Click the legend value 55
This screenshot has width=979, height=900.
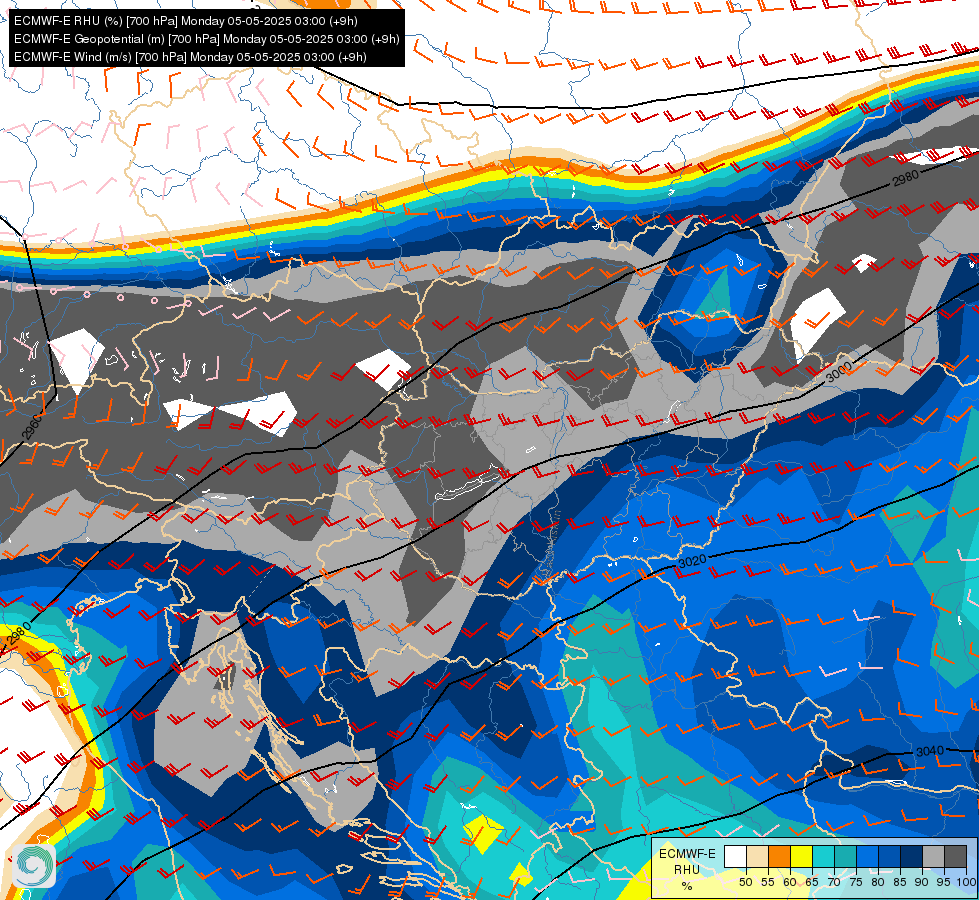[x=768, y=882]
